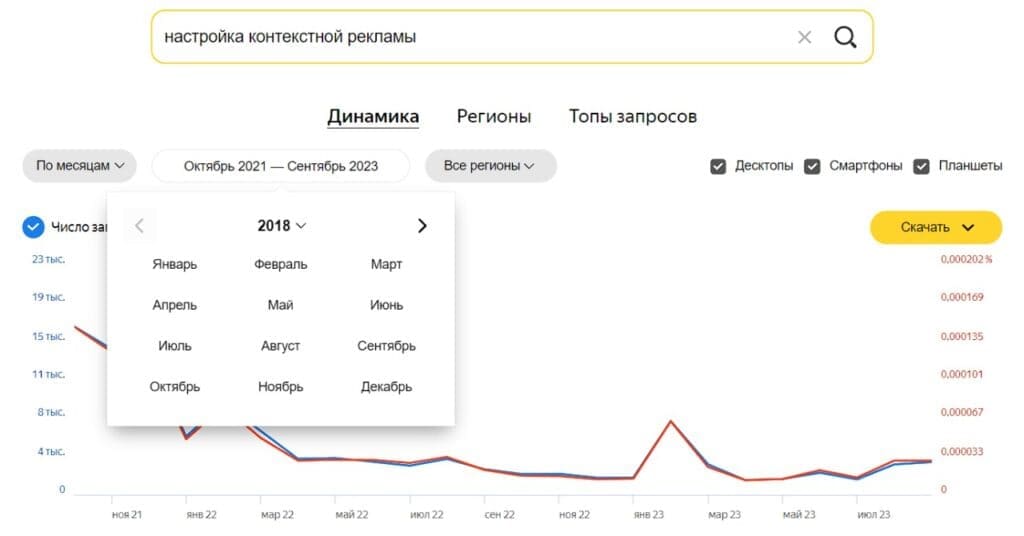Select Октябрь in the month picker

(174, 386)
